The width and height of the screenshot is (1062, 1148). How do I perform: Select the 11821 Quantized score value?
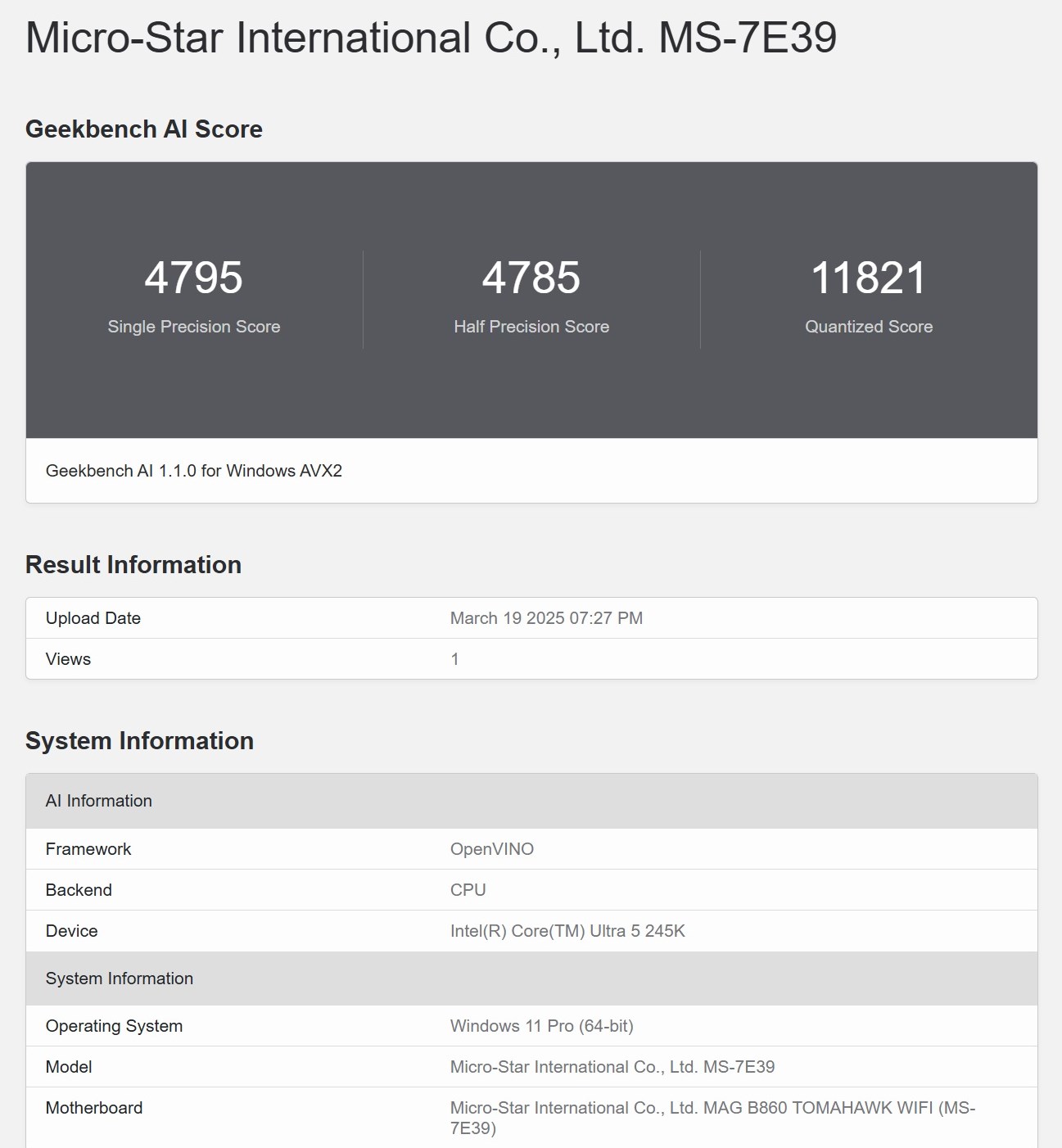pyautogui.click(x=869, y=278)
